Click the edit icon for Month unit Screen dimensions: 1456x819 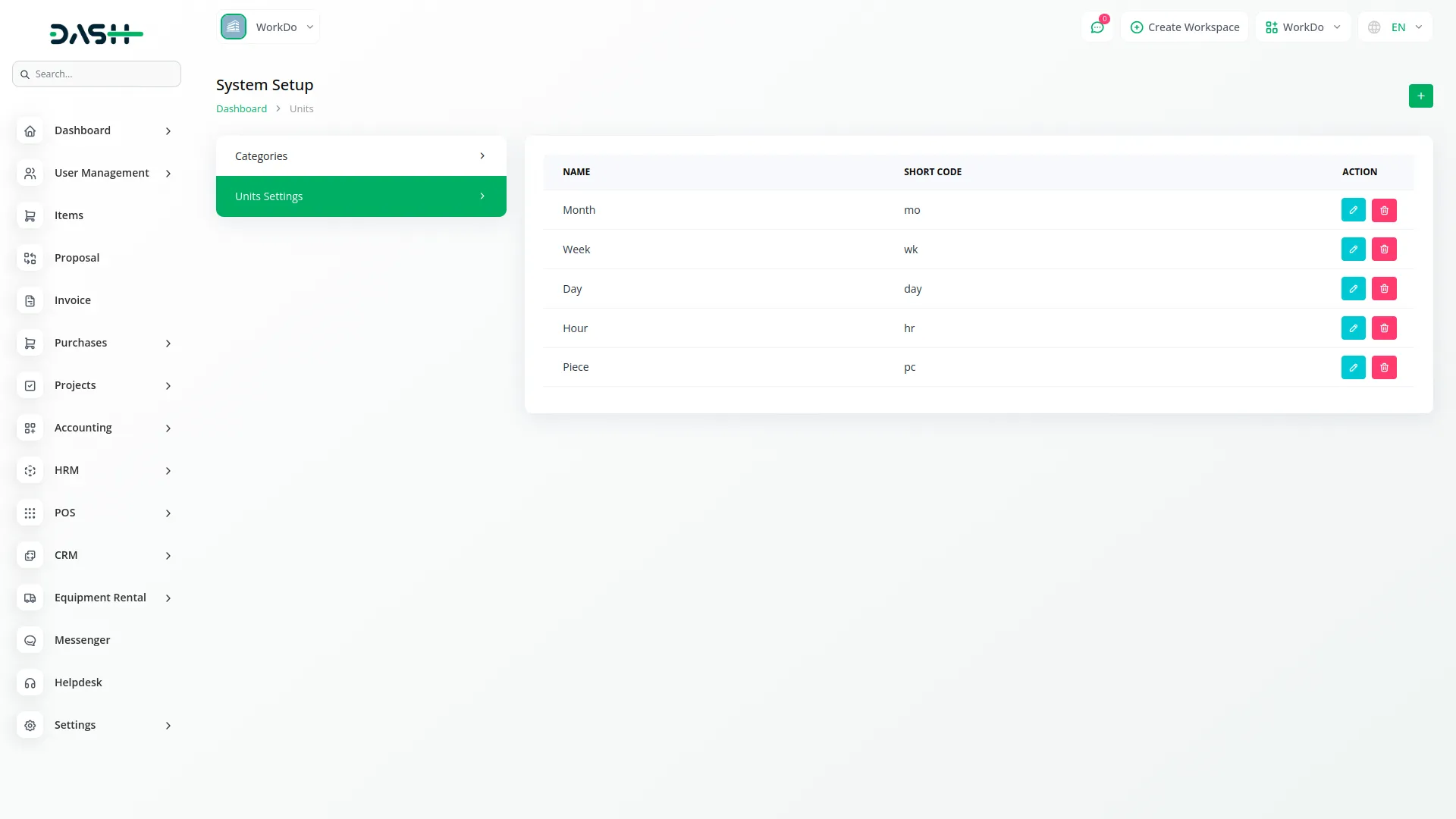[1353, 210]
